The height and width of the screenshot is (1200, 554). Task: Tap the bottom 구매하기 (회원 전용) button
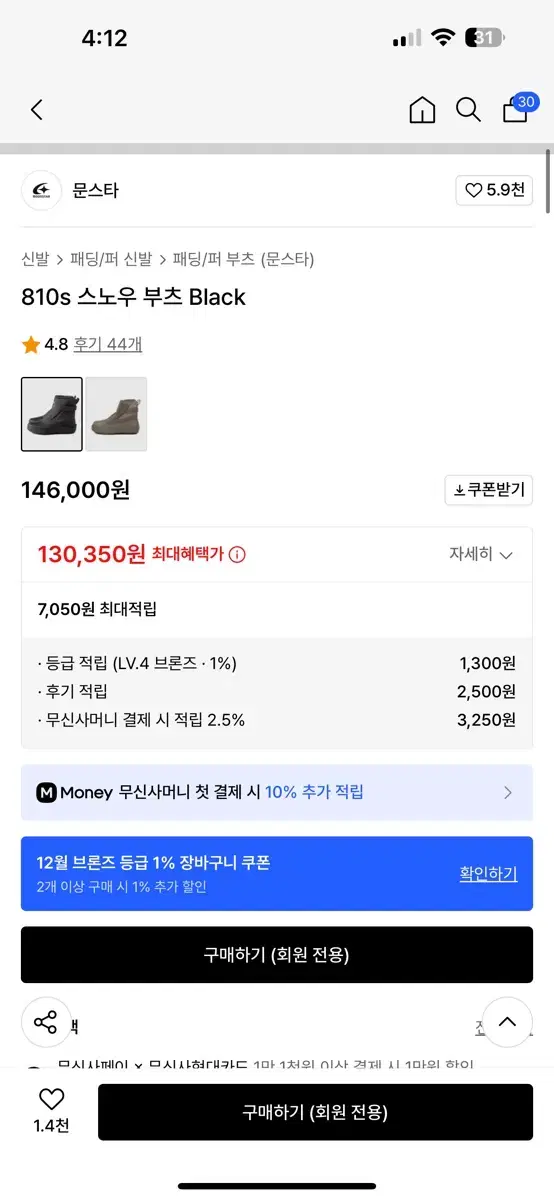(315, 1112)
